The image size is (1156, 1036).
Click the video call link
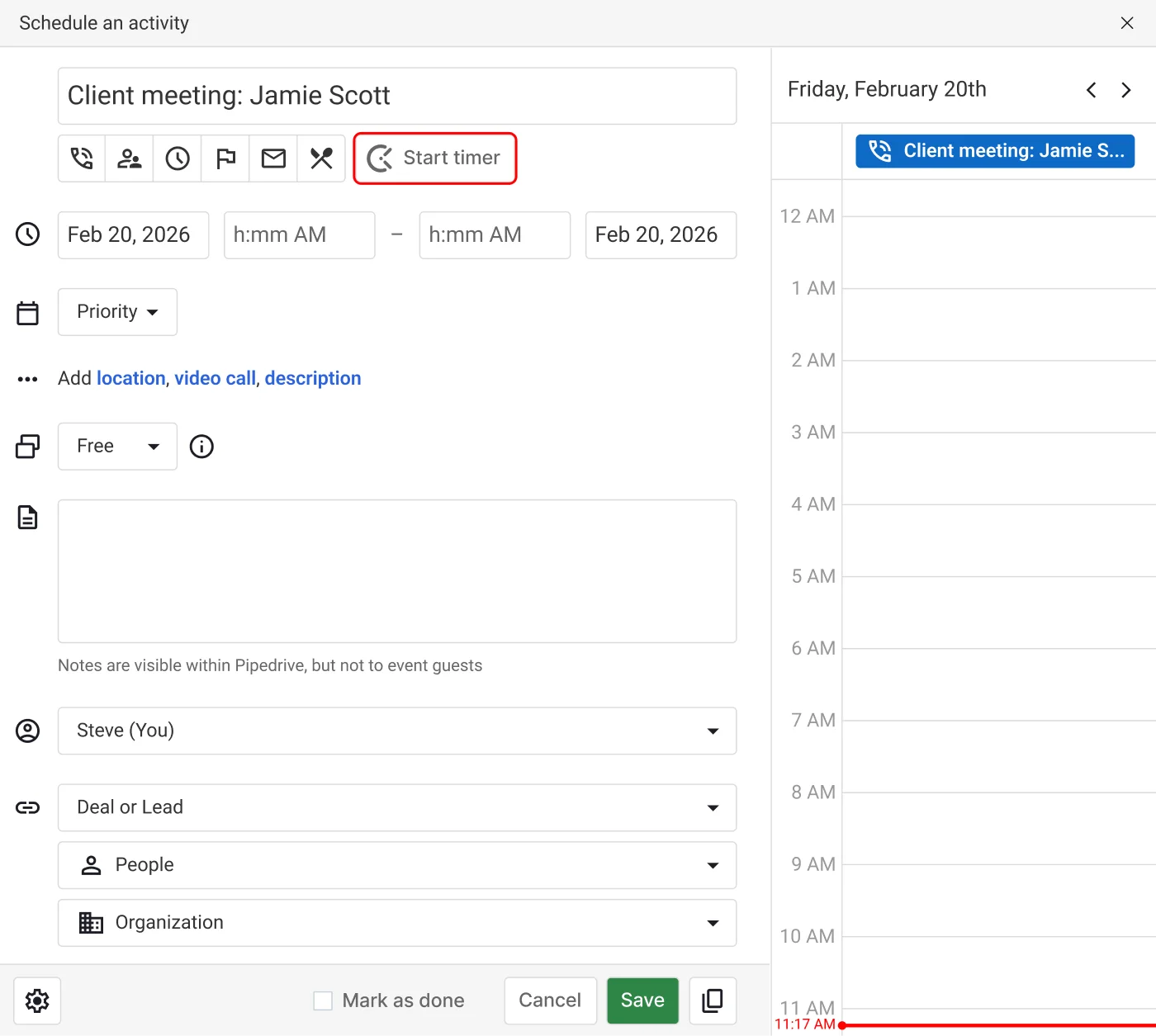coord(215,378)
